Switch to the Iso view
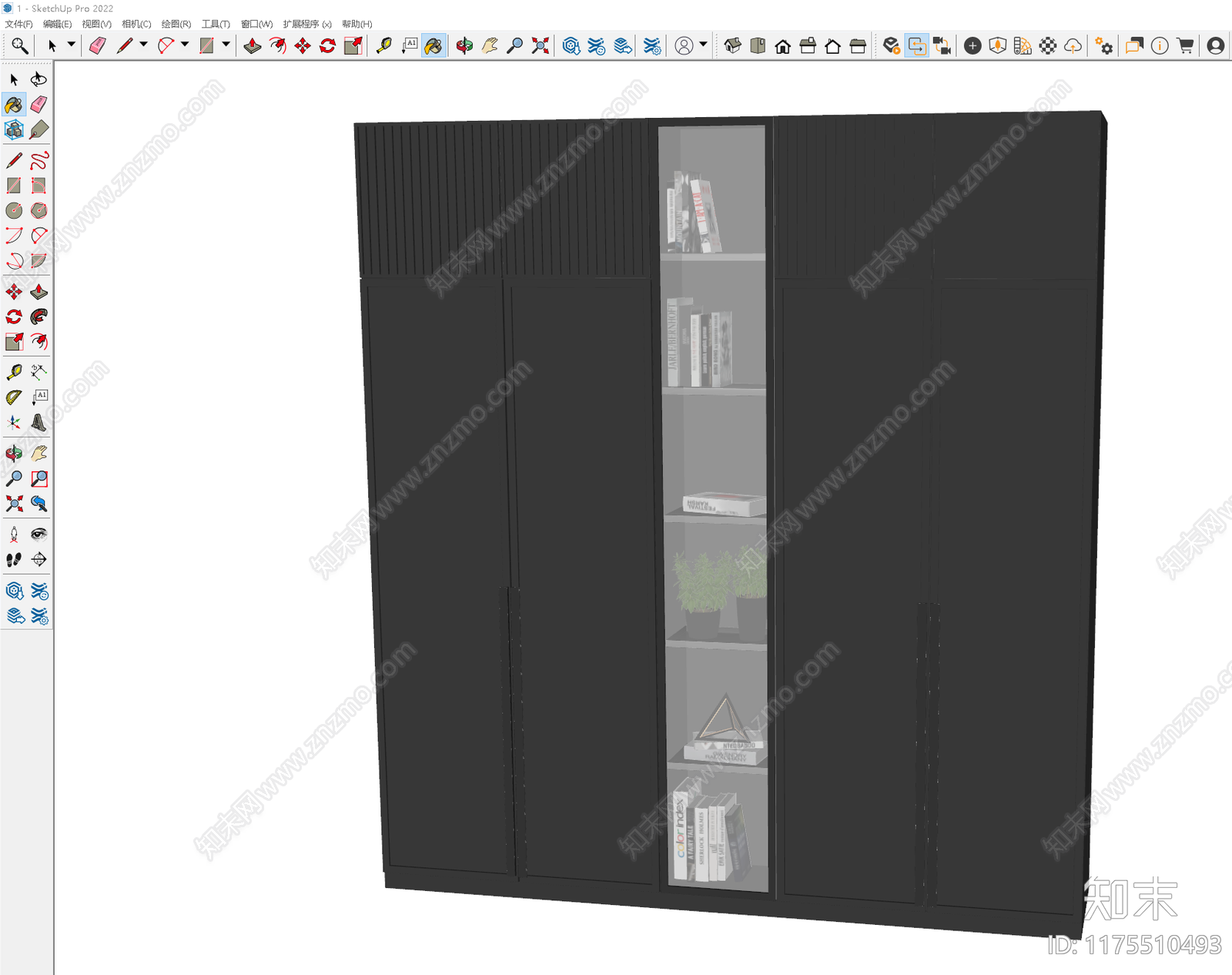The image size is (1232, 975). [x=732, y=46]
